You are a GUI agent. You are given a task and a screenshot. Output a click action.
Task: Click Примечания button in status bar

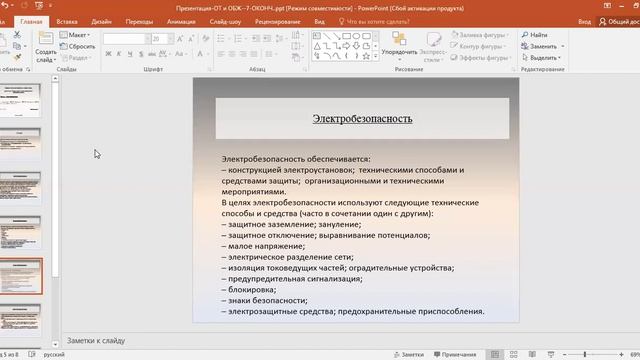tap(455, 354)
